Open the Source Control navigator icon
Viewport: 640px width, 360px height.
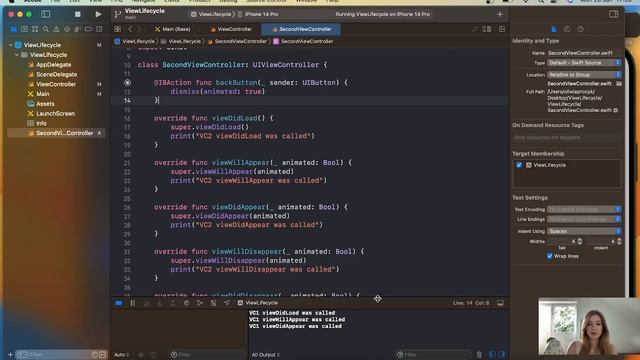[24, 29]
